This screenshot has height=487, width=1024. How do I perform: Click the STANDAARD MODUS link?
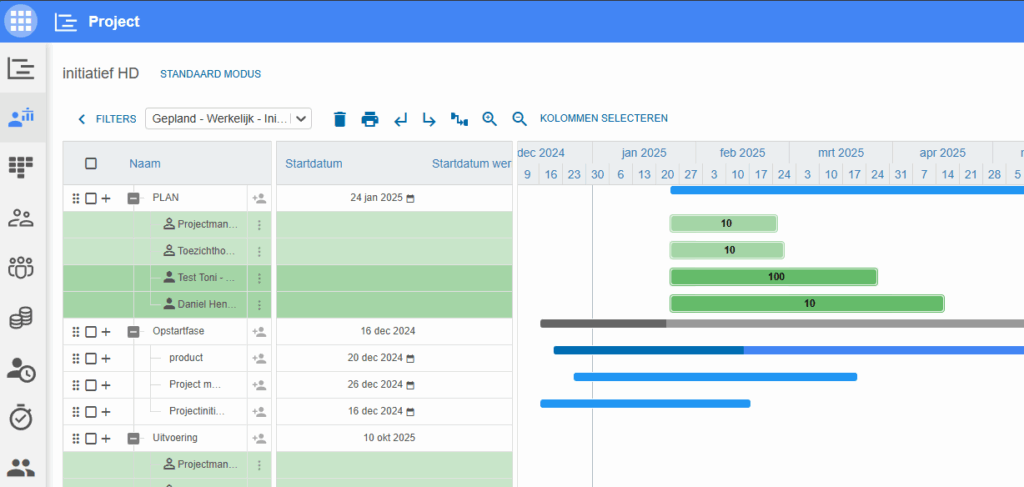coord(210,74)
